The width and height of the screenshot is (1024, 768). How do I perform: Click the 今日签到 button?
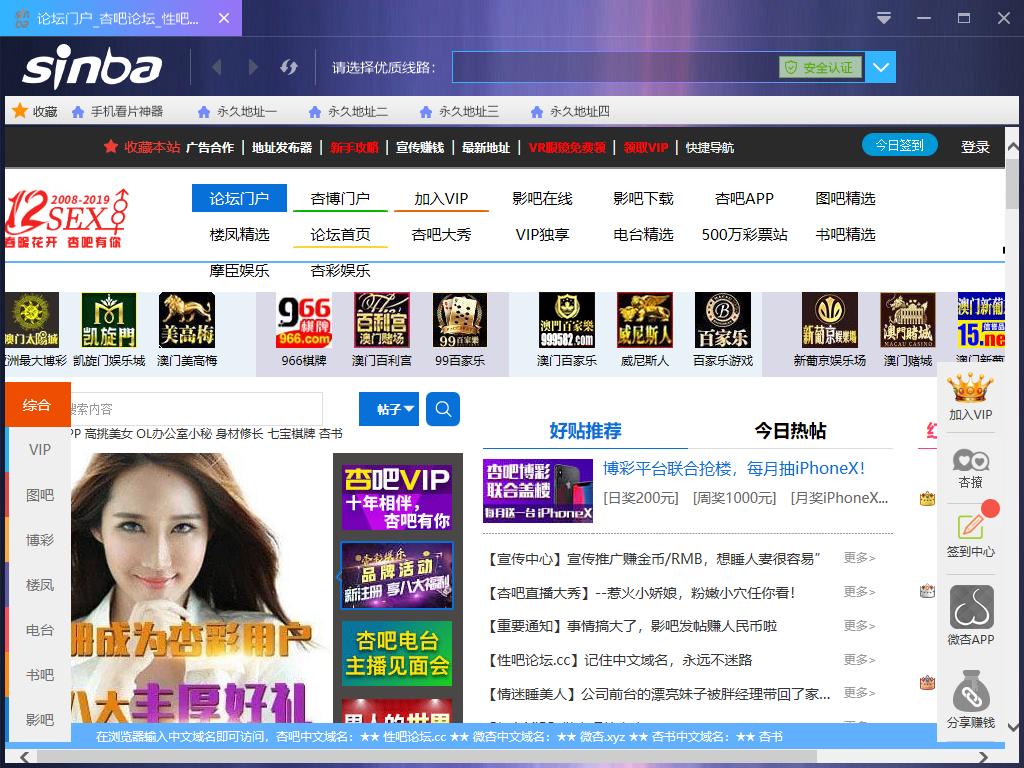click(899, 145)
